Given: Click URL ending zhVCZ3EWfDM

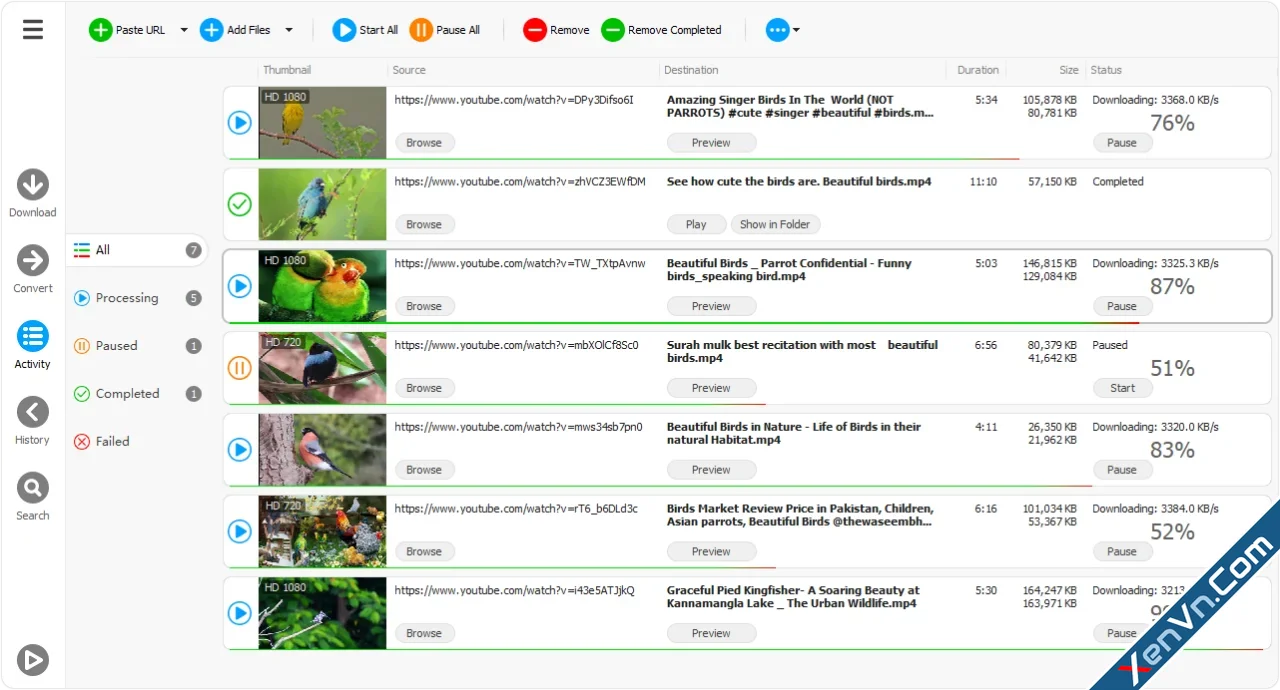Looking at the screenshot, I should pos(520,182).
